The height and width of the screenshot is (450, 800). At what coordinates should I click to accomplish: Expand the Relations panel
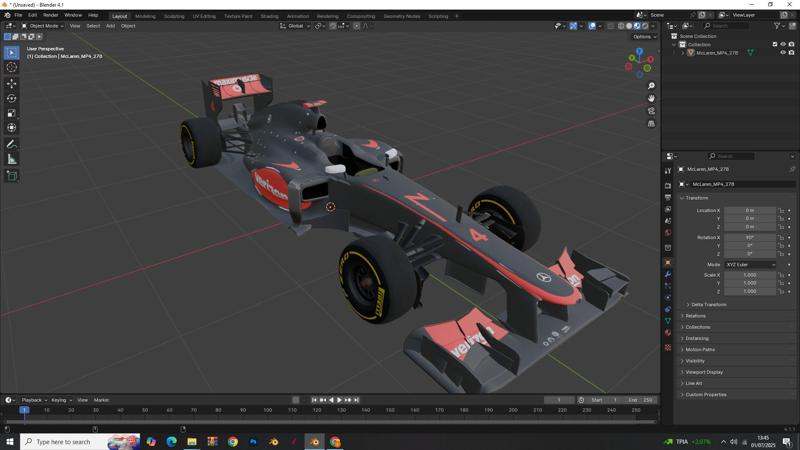click(693, 316)
